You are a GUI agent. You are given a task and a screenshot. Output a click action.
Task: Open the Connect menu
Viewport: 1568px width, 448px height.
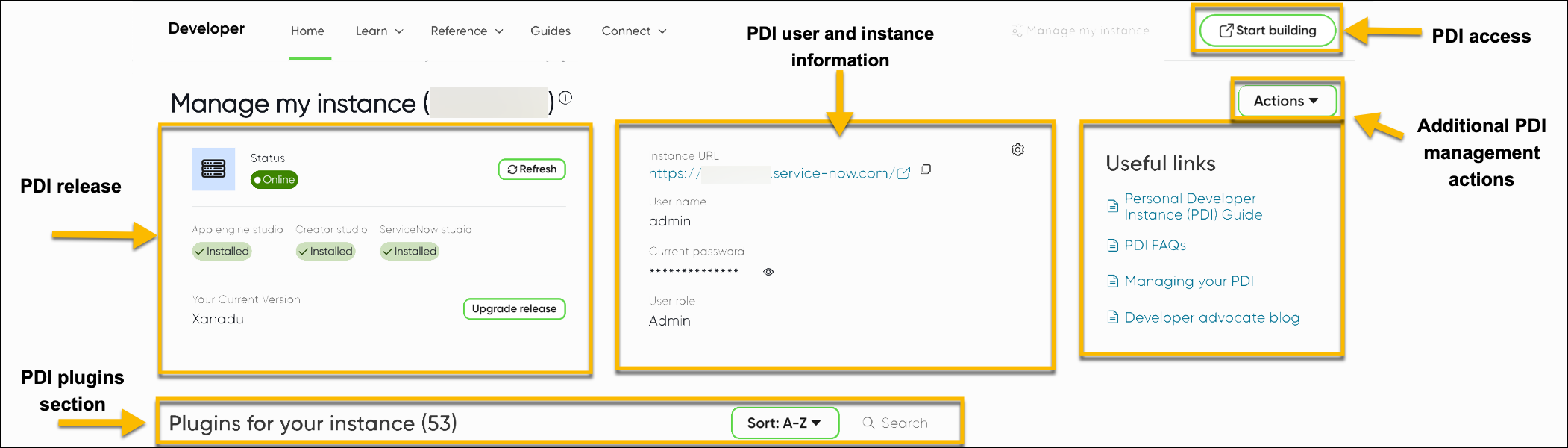click(633, 31)
